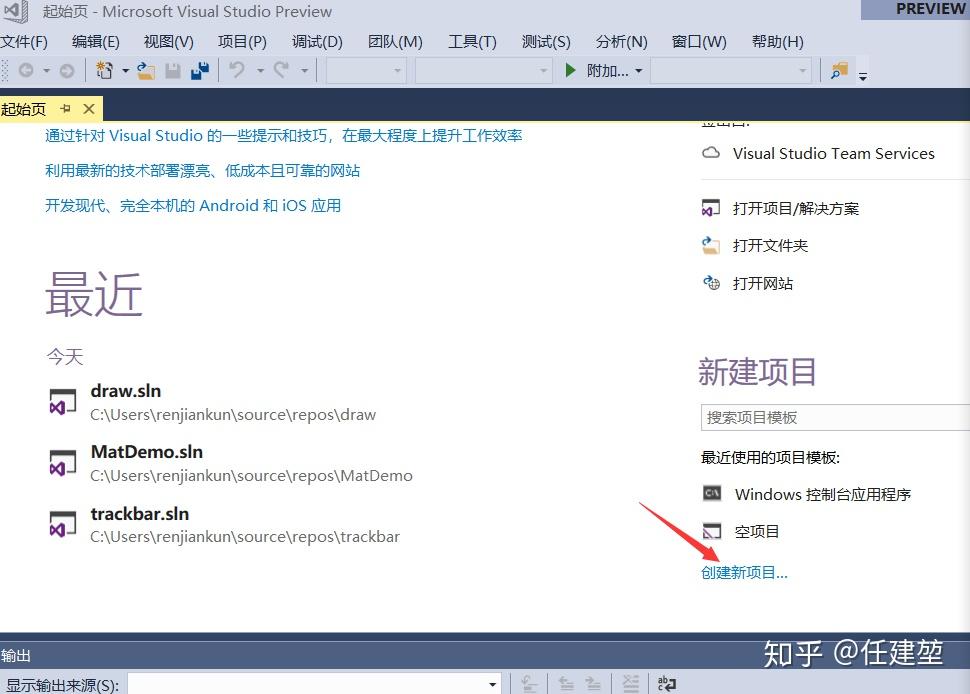Expand the Undo history dropdown arrow
This screenshot has width=970, height=694.
pos(260,71)
